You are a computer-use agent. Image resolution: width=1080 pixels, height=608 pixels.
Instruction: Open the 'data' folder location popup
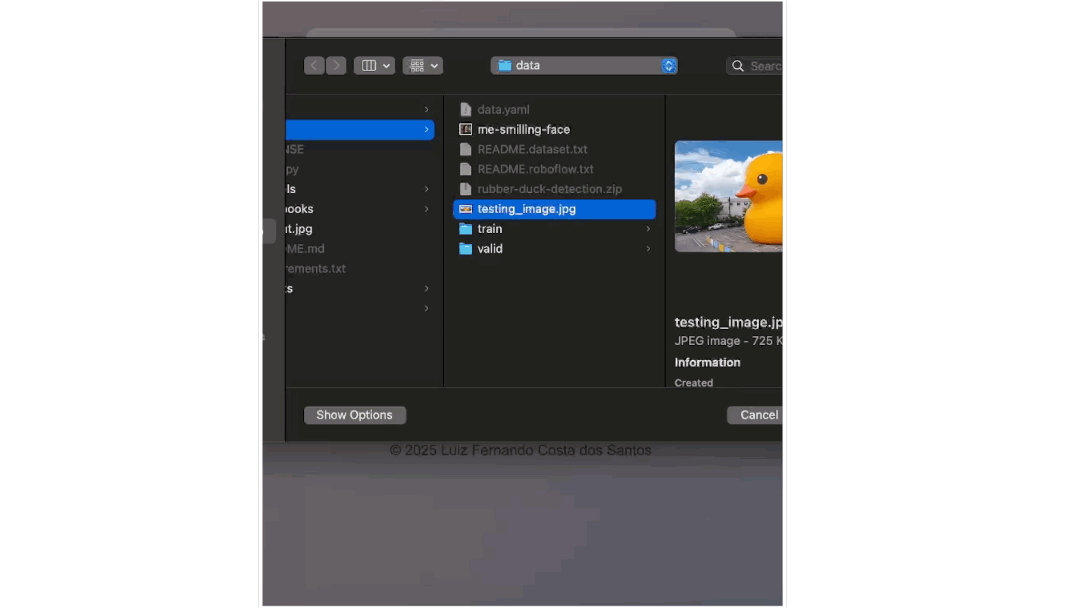584,66
